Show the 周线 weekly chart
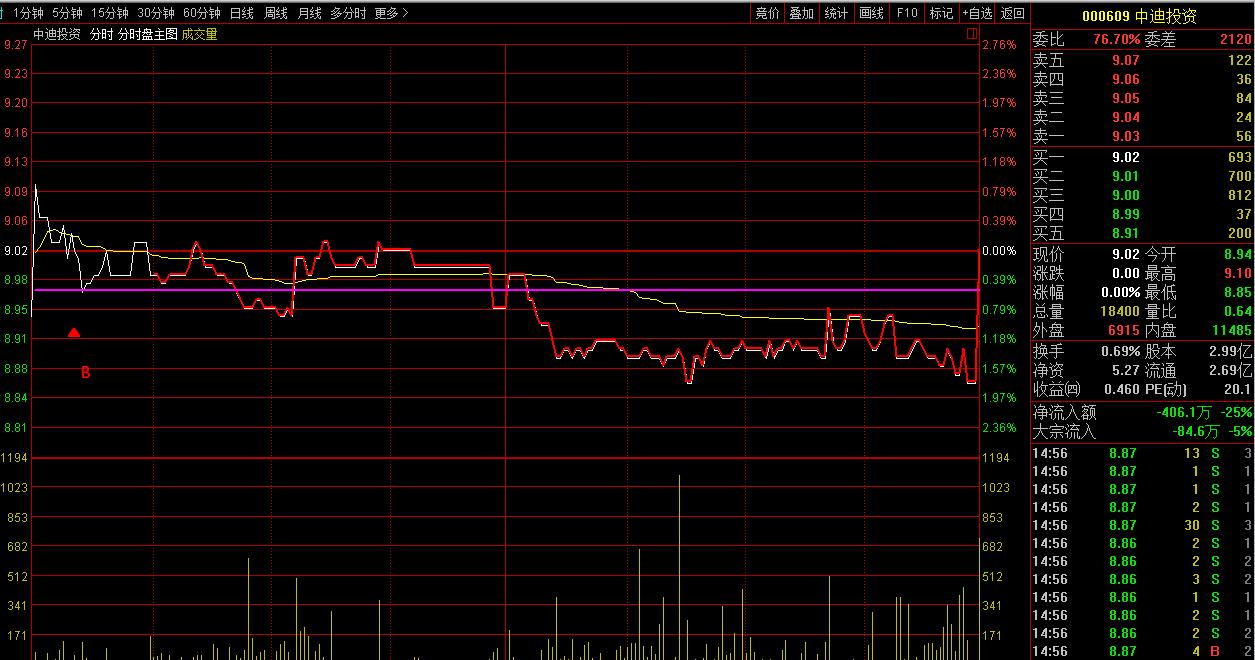 pyautogui.click(x=276, y=13)
